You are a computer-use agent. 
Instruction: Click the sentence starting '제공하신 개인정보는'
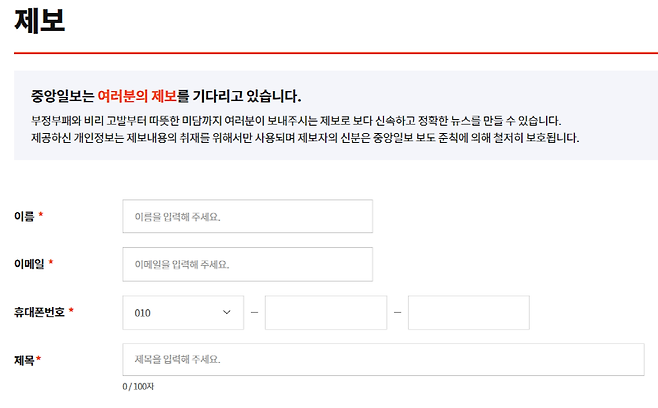[305, 138]
